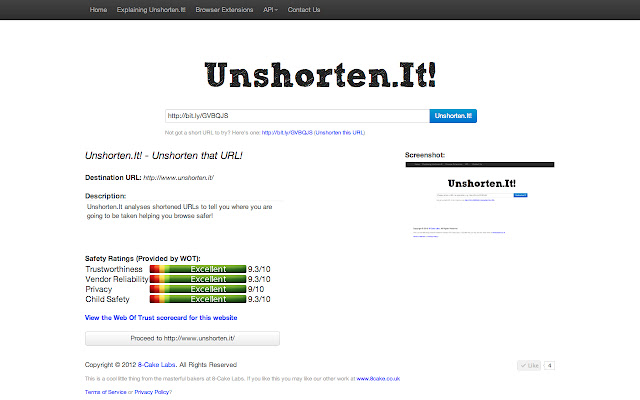Screen dimensions: 640x400
Task: Open the Contact Us page
Action: pos(304,10)
